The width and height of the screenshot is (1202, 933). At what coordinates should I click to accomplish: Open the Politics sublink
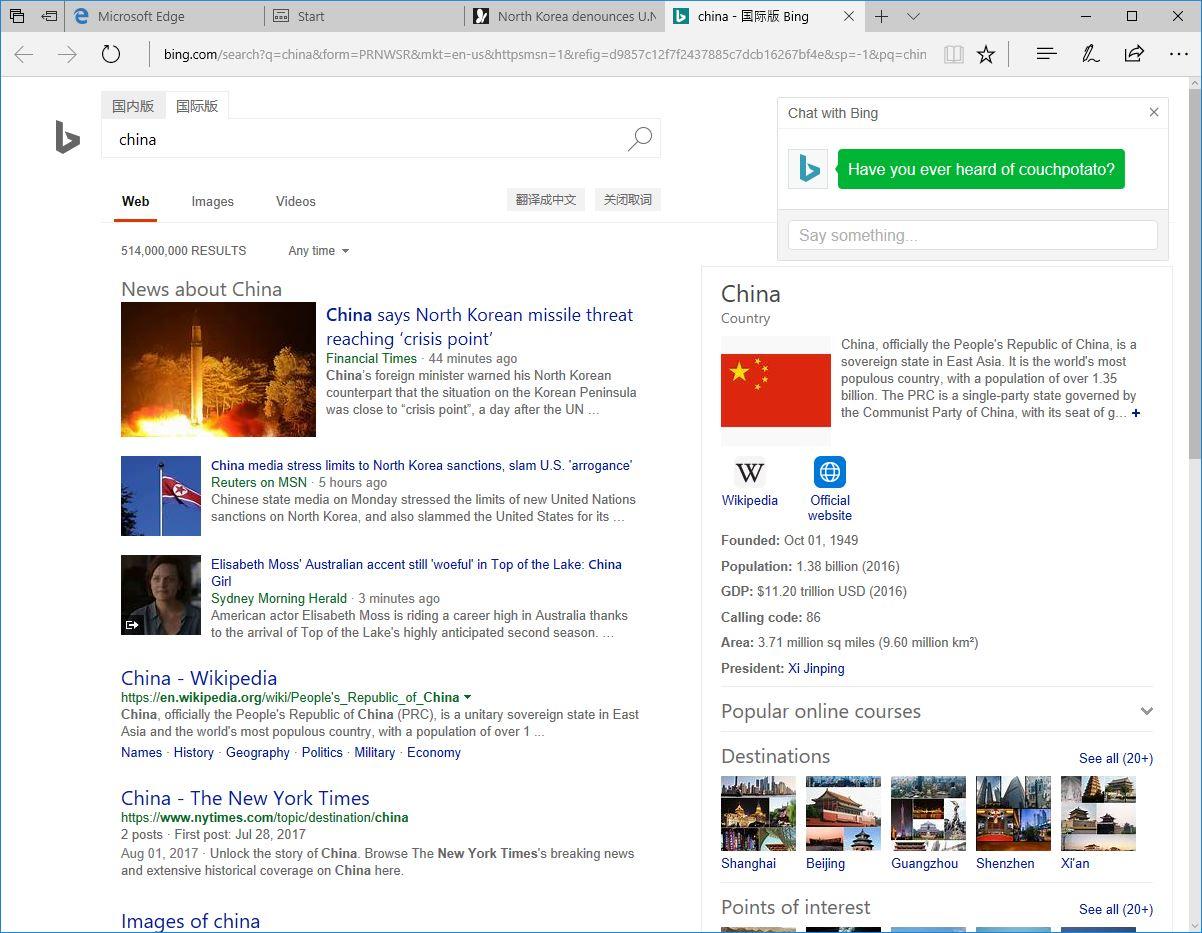(322, 752)
